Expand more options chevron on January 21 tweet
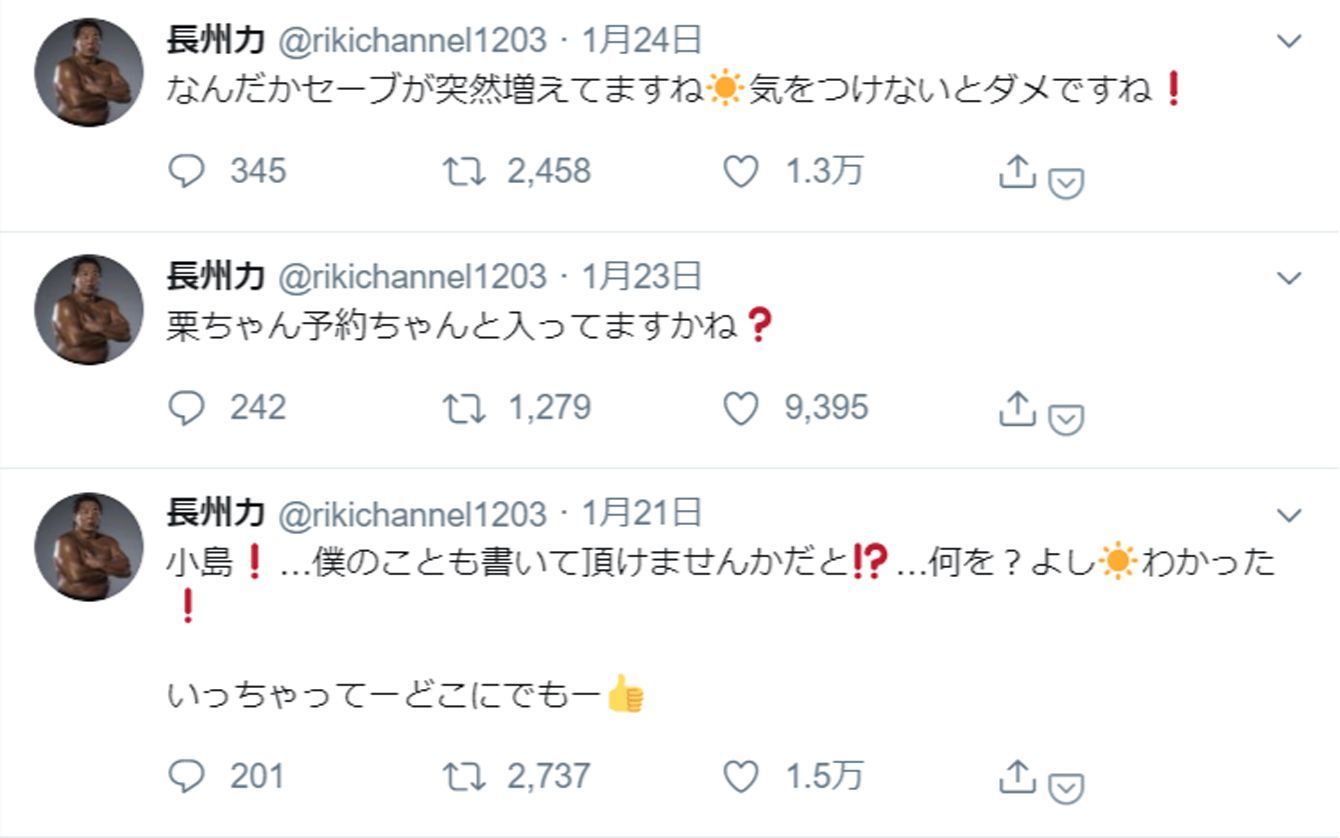Image resolution: width=1340 pixels, height=838 pixels. point(1290,515)
